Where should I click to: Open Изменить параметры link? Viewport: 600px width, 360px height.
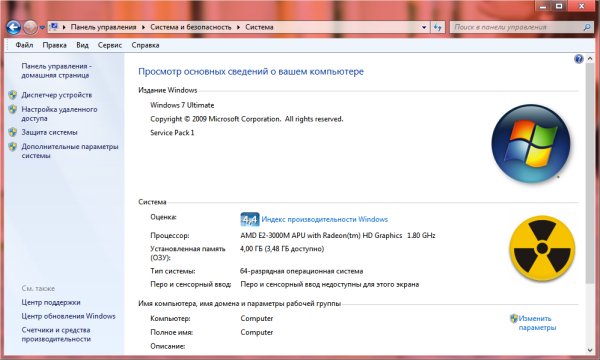(x=537, y=323)
